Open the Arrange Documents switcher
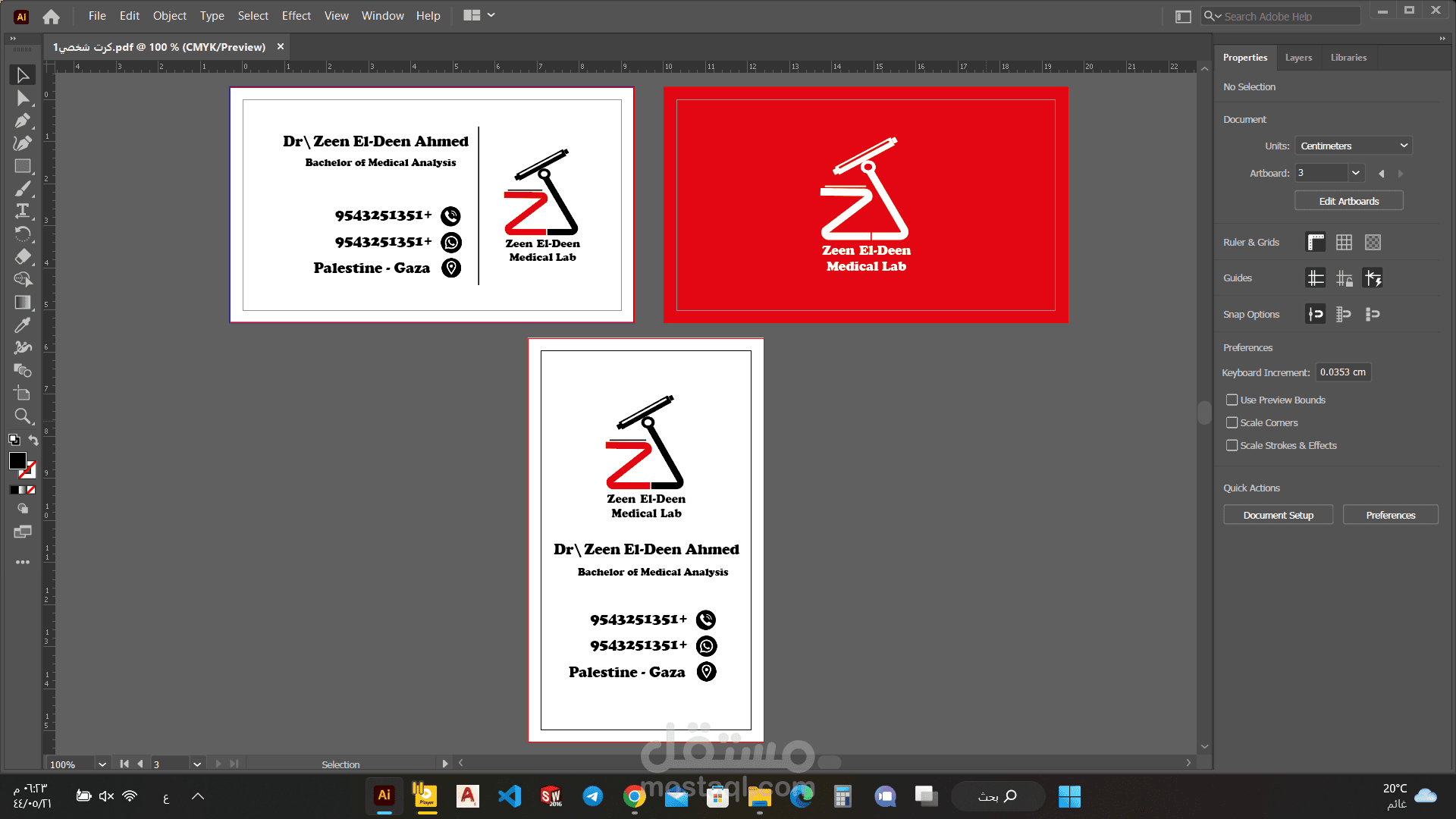 479,15
